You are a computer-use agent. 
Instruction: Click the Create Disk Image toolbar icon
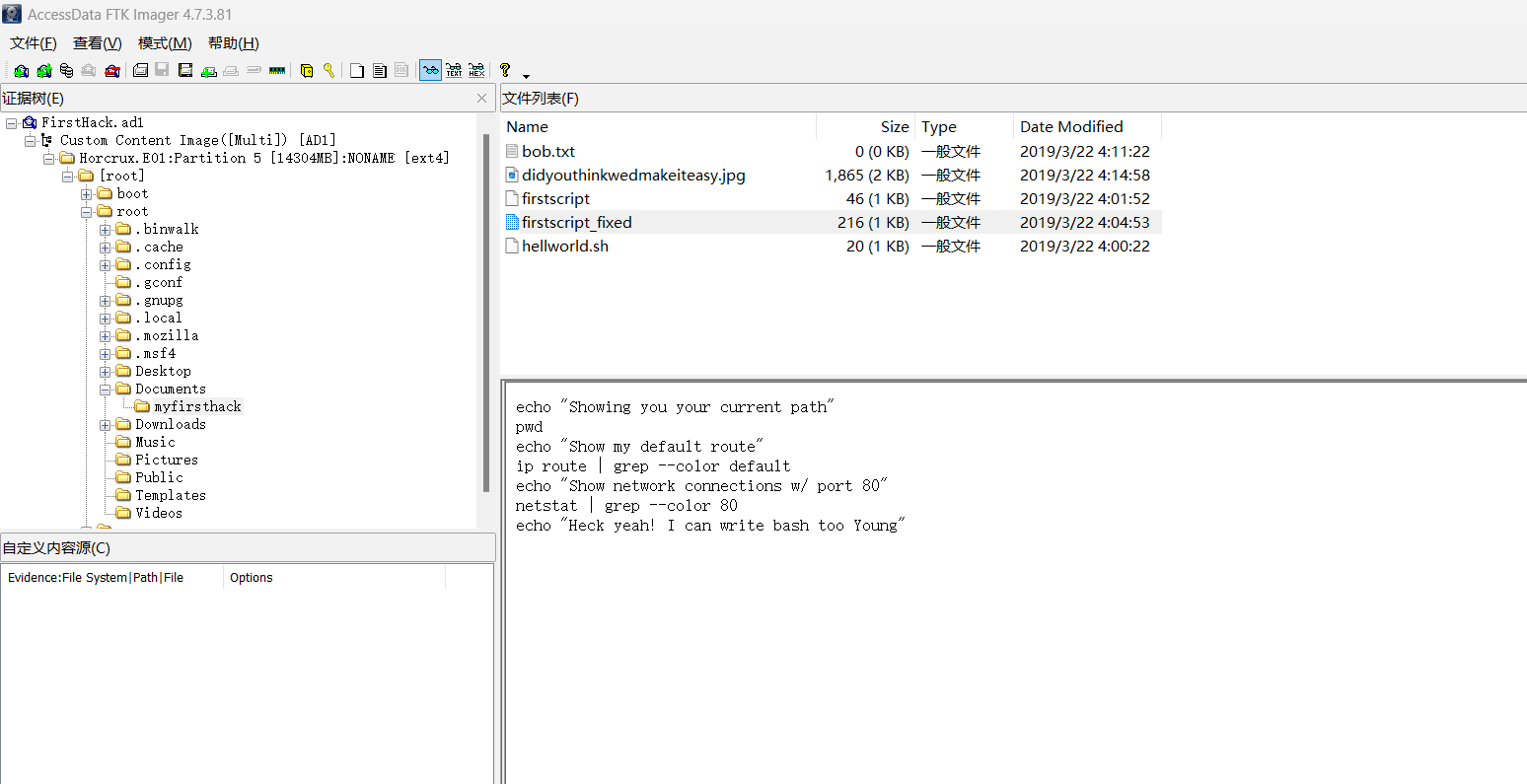click(x=140, y=71)
